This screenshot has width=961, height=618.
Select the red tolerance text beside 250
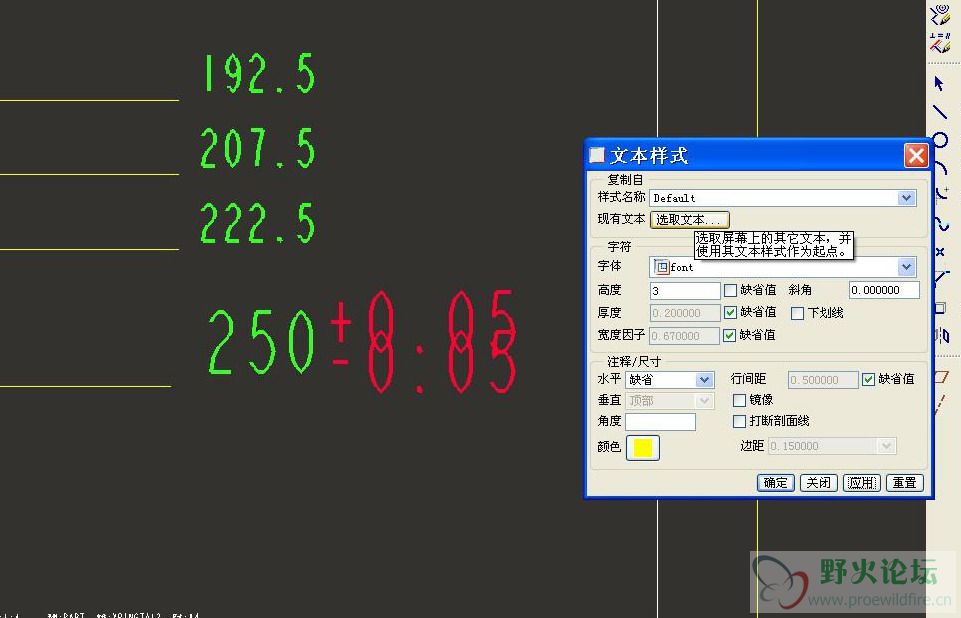pos(424,342)
